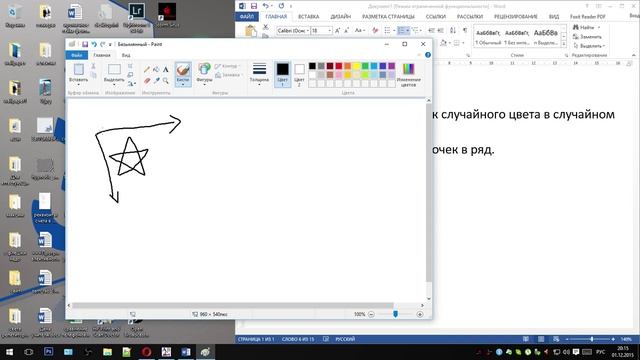Click the blue Help icon in Paint
The image size is (640, 360).
point(428,55)
